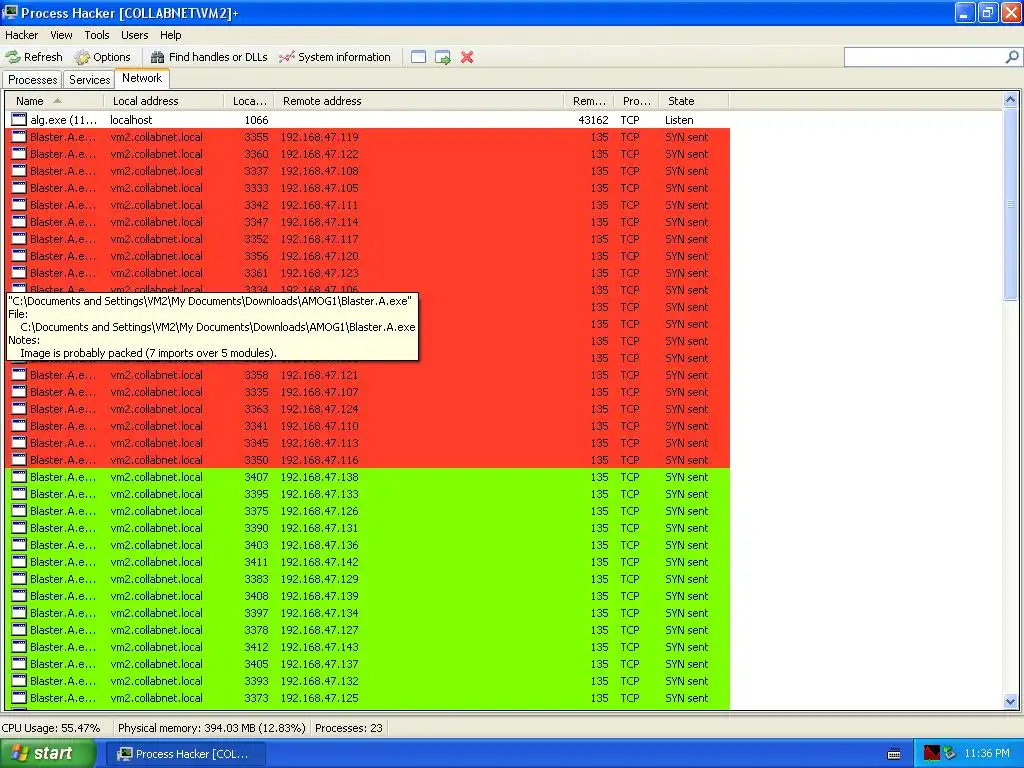1024x768 pixels.
Task: Click the search magnifier icon
Action: pyautogui.click(x=1012, y=57)
